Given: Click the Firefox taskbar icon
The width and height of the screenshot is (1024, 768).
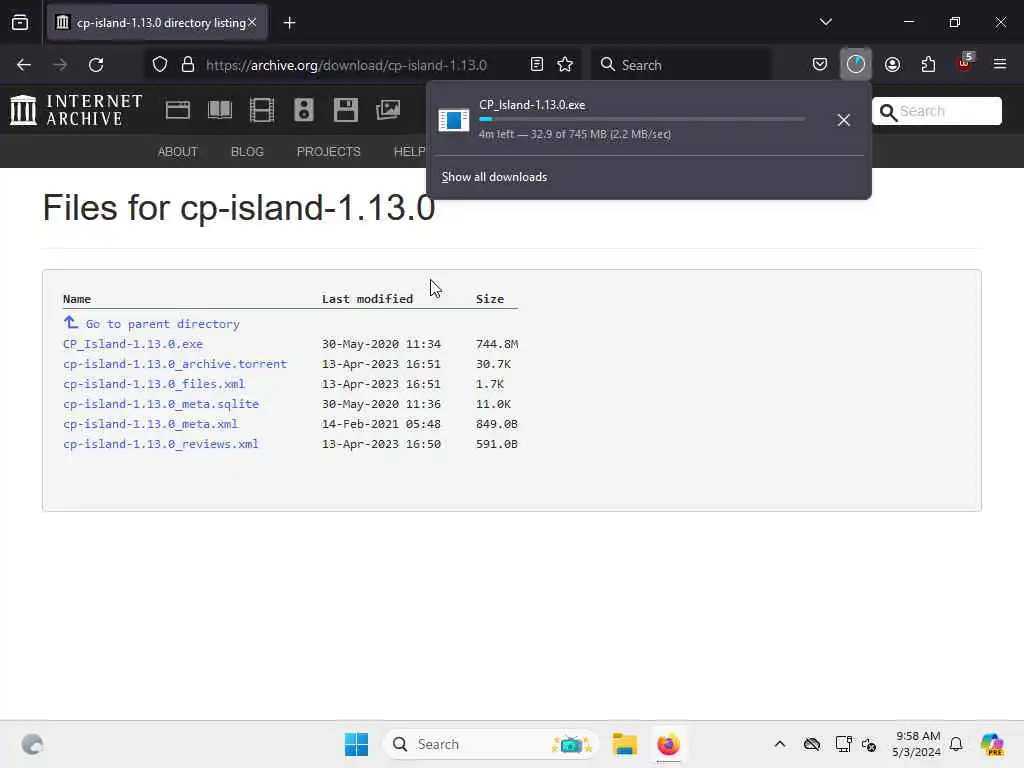Looking at the screenshot, I should point(668,744).
